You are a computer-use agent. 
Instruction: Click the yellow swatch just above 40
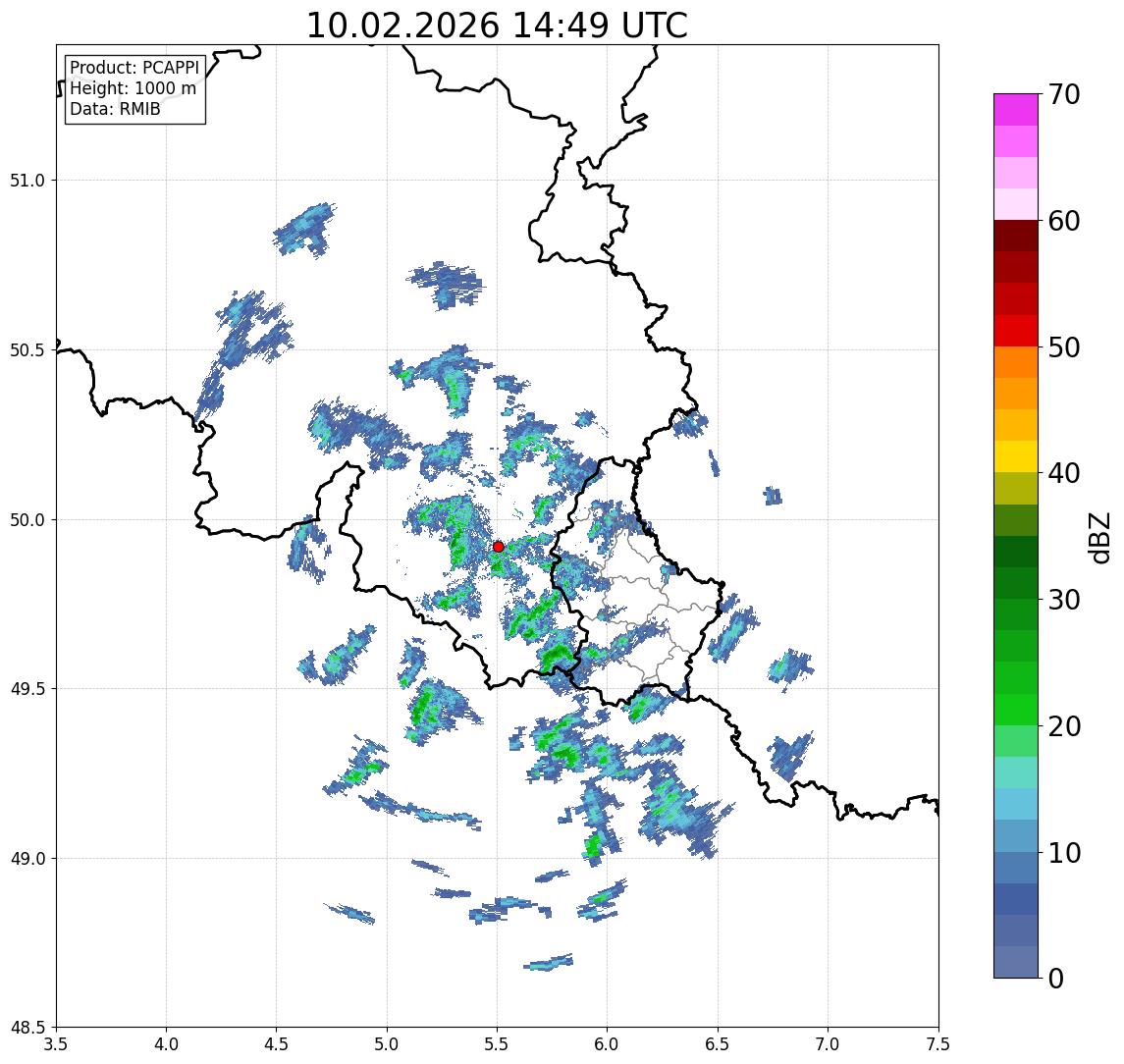(1016, 456)
